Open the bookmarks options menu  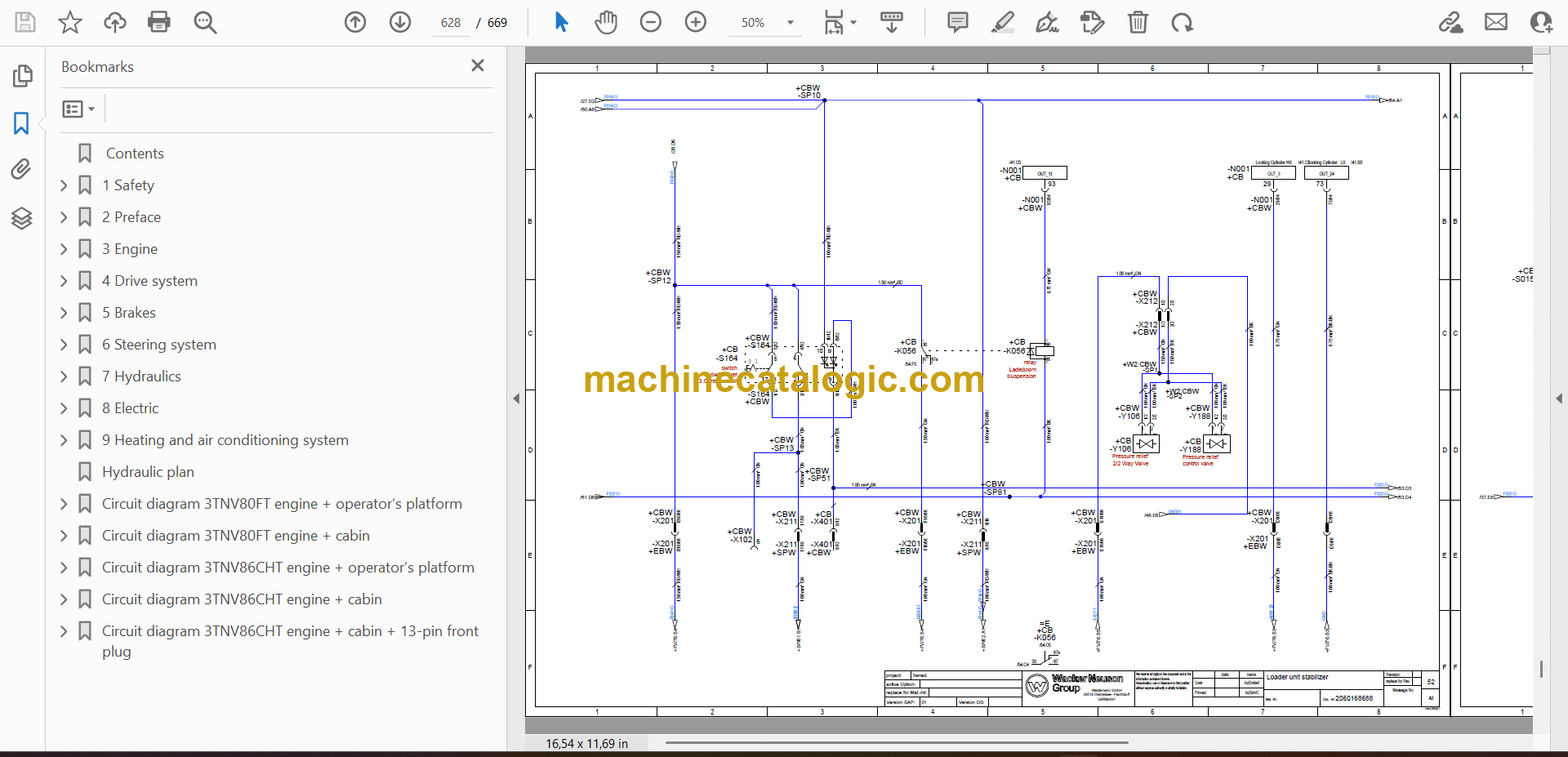(x=78, y=109)
